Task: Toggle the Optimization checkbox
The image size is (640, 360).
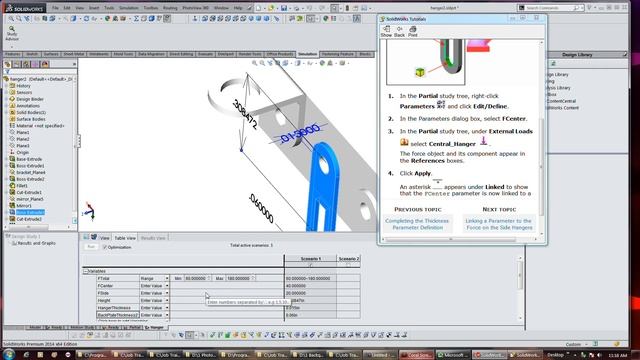Action: [105, 247]
